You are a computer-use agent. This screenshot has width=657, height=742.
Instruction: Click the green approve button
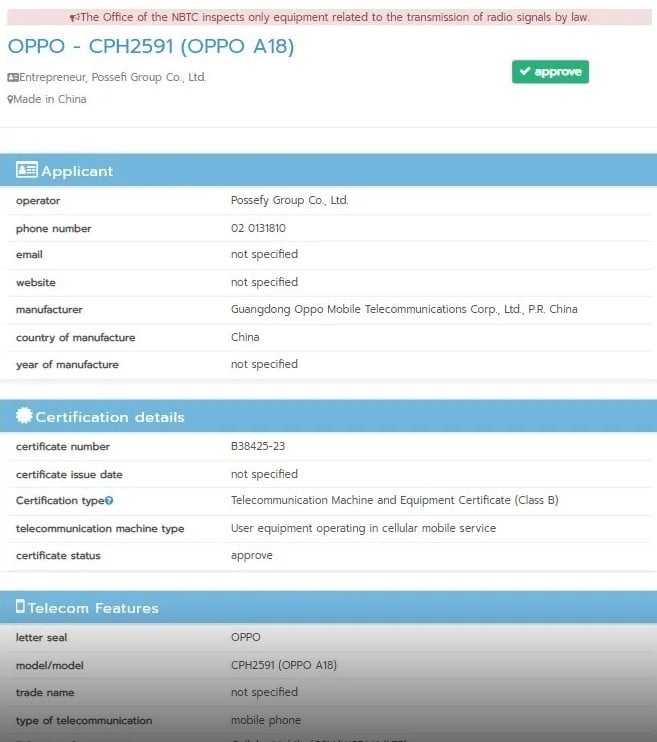tap(550, 71)
